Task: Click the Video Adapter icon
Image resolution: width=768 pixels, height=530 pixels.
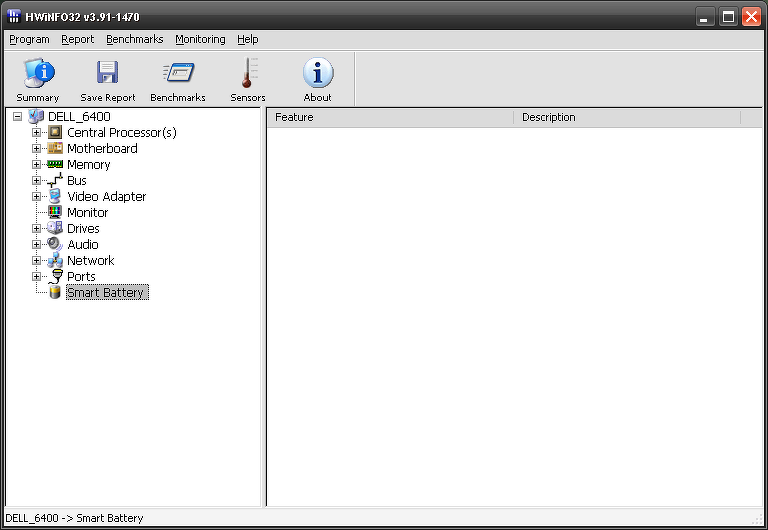Action: tap(55, 196)
